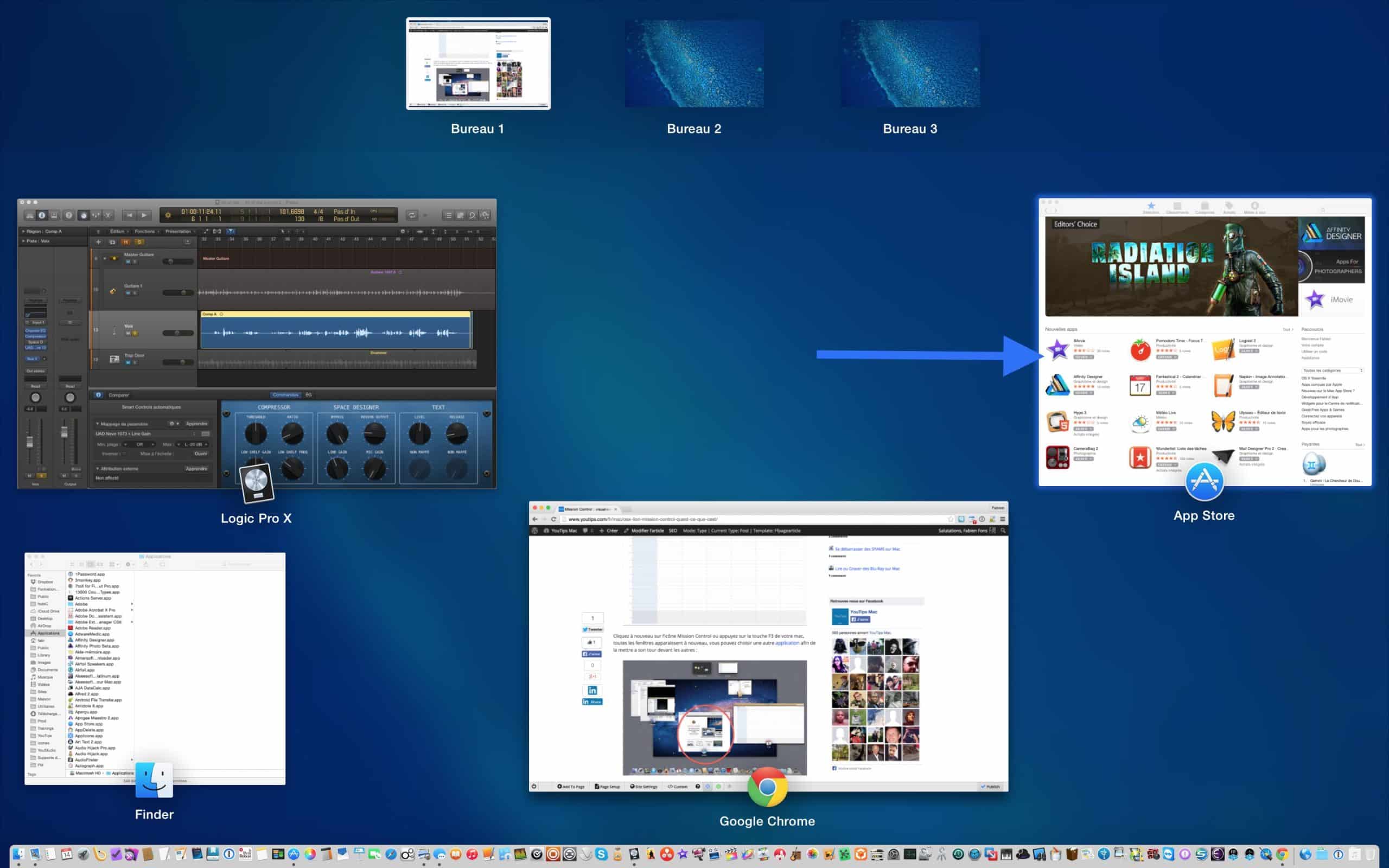1389x868 pixels.
Task: Click the Chrome reload page icon
Action: [x=554, y=519]
